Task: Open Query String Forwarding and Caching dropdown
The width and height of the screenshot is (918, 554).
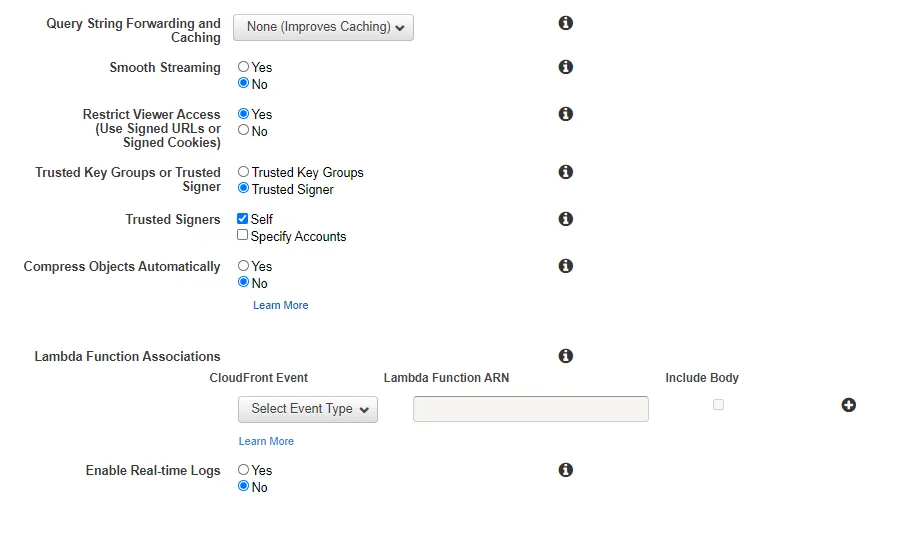Action: [323, 27]
